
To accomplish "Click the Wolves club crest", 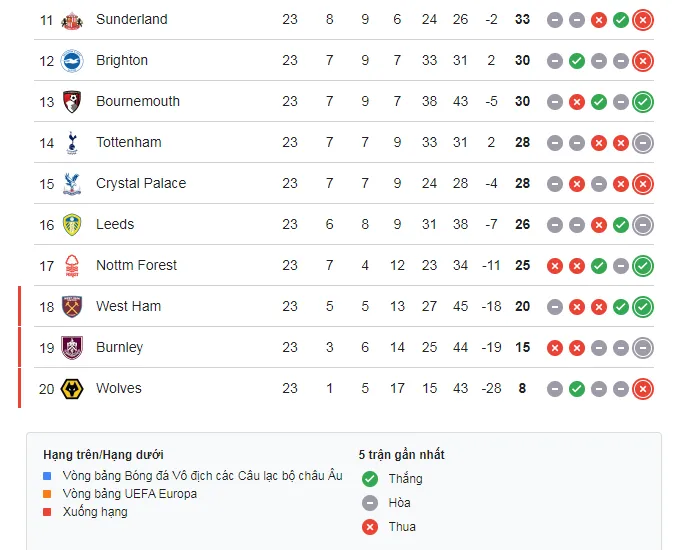I will tap(71, 389).
